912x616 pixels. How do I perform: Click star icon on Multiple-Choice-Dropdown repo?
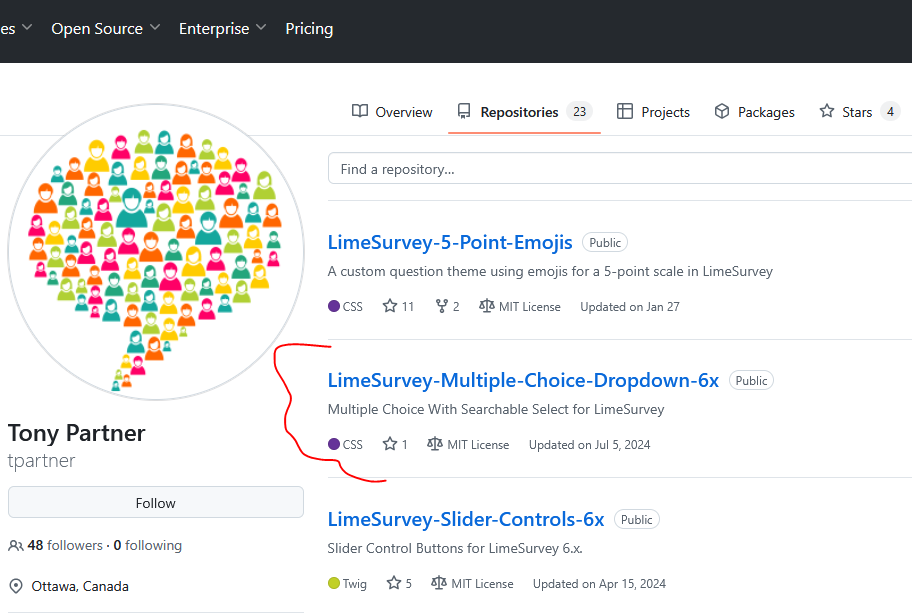pyautogui.click(x=390, y=444)
